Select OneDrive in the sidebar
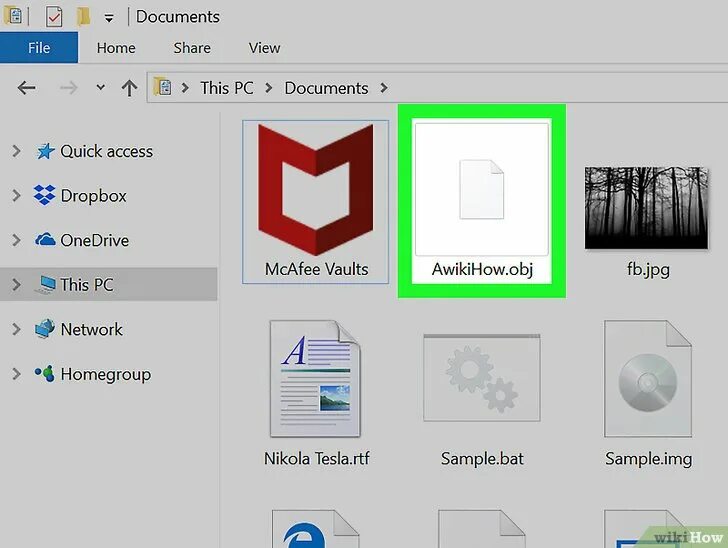Image resolution: width=728 pixels, height=548 pixels. tap(95, 241)
